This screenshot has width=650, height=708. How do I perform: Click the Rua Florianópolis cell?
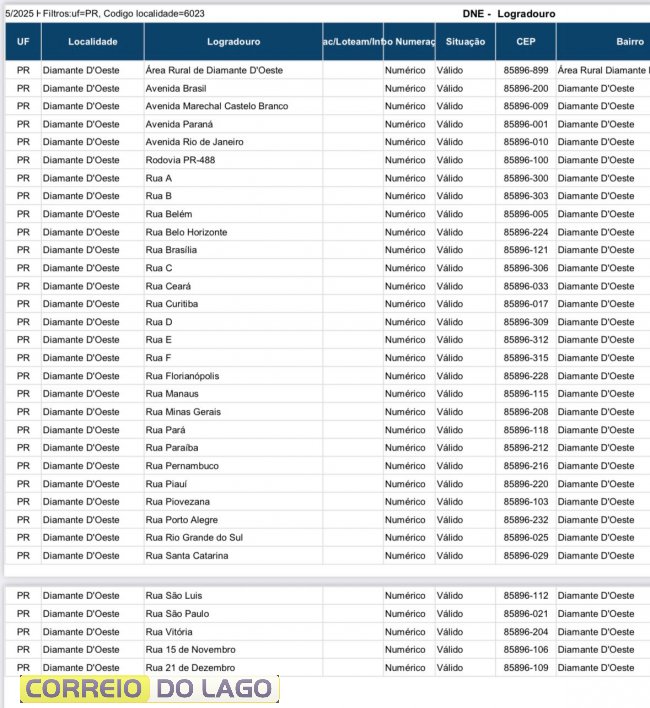[x=182, y=376]
